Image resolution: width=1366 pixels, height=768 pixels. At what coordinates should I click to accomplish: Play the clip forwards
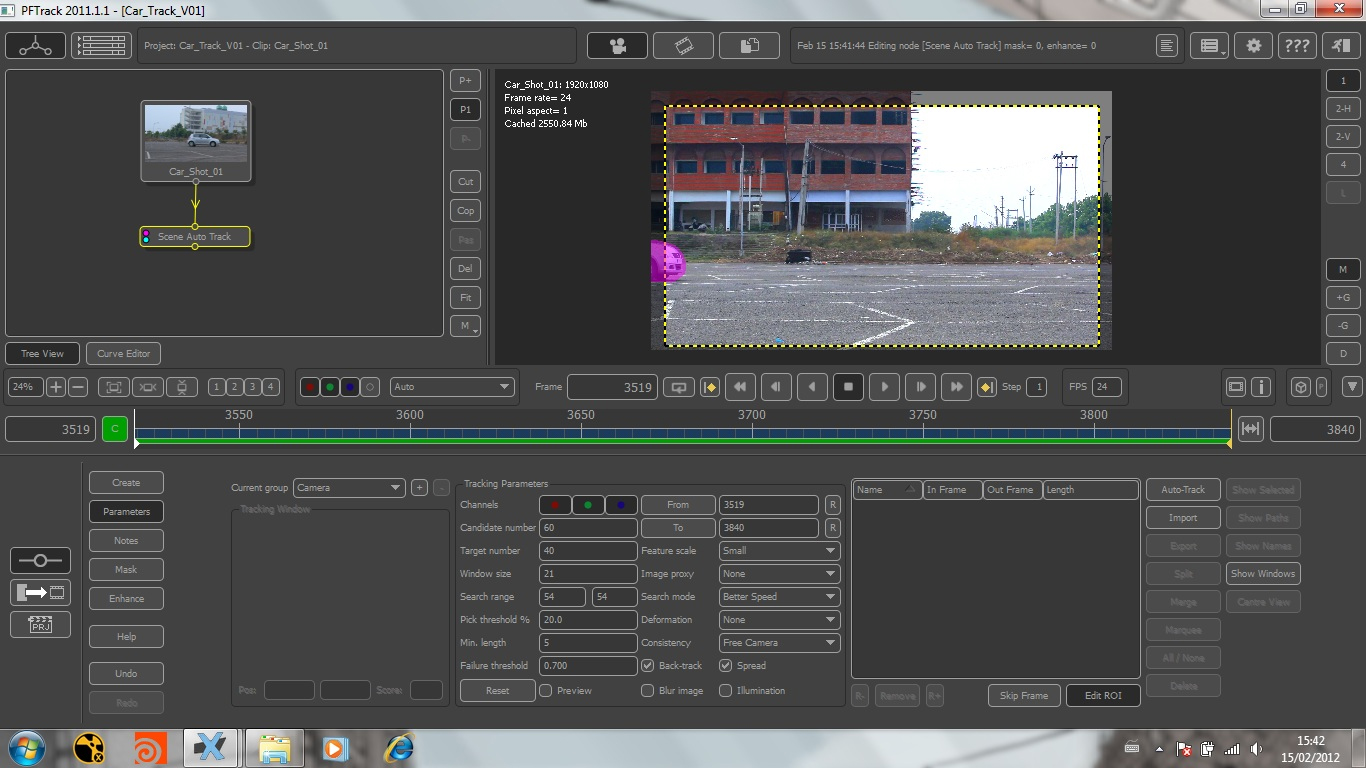click(x=884, y=387)
